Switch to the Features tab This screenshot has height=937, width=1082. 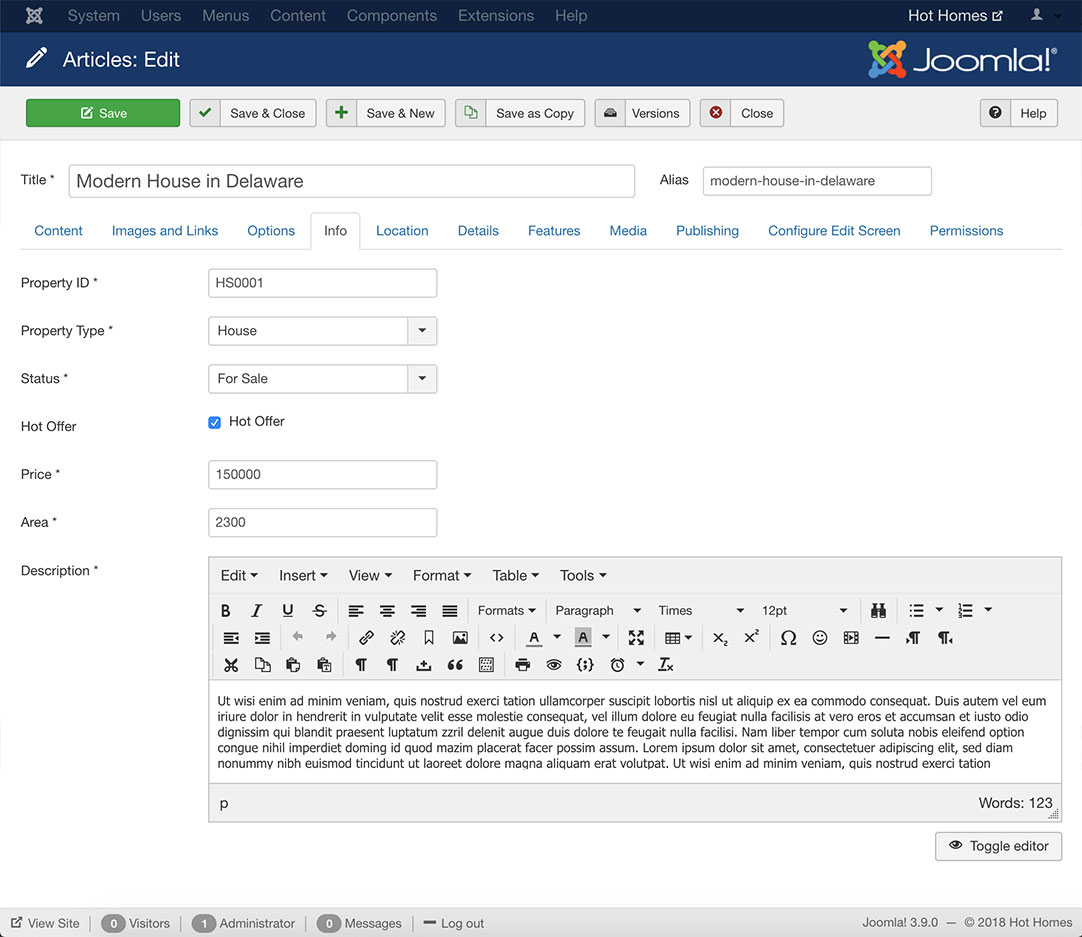554,231
